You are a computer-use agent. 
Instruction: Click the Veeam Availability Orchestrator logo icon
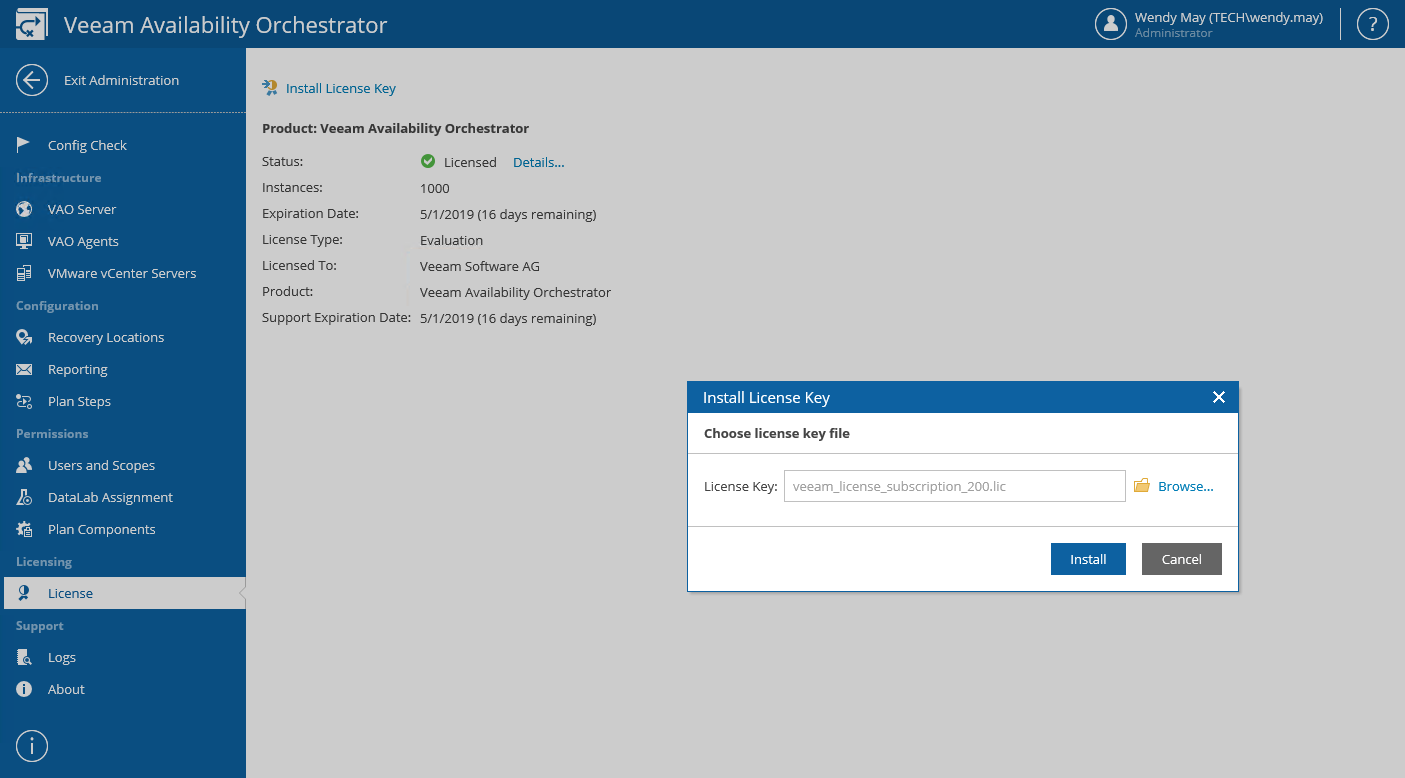[31, 24]
